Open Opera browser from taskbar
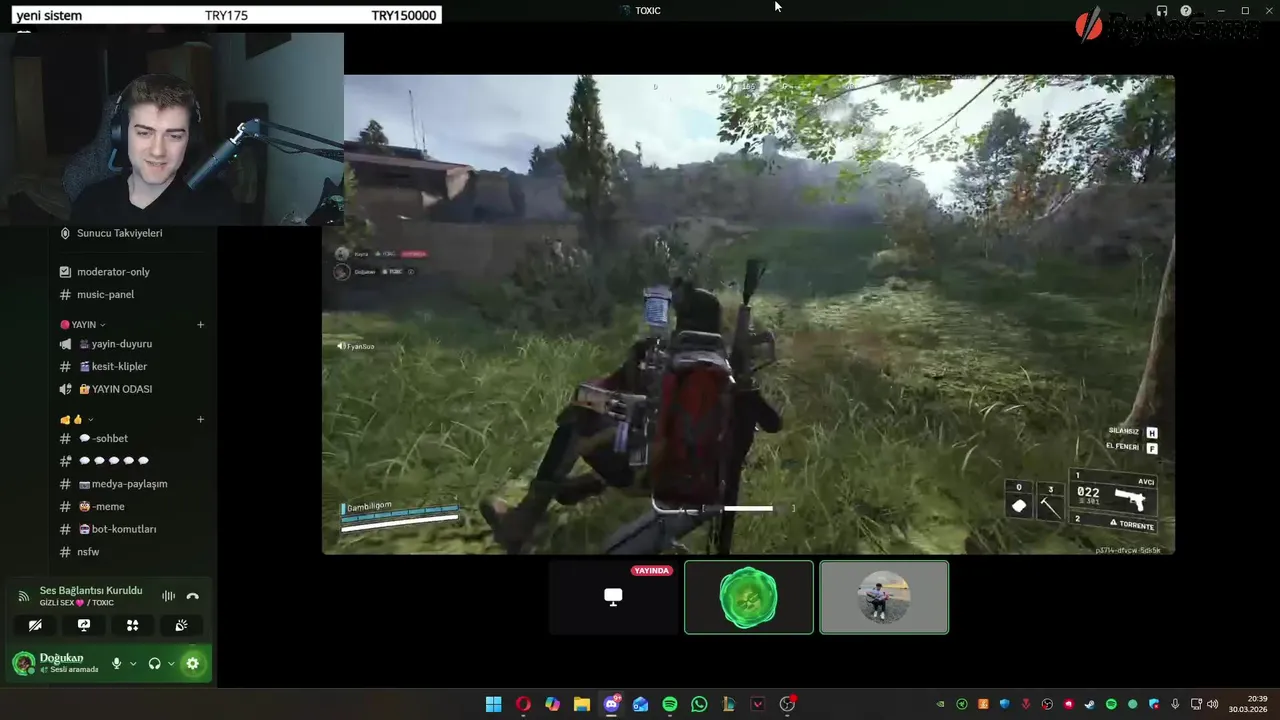 523,704
